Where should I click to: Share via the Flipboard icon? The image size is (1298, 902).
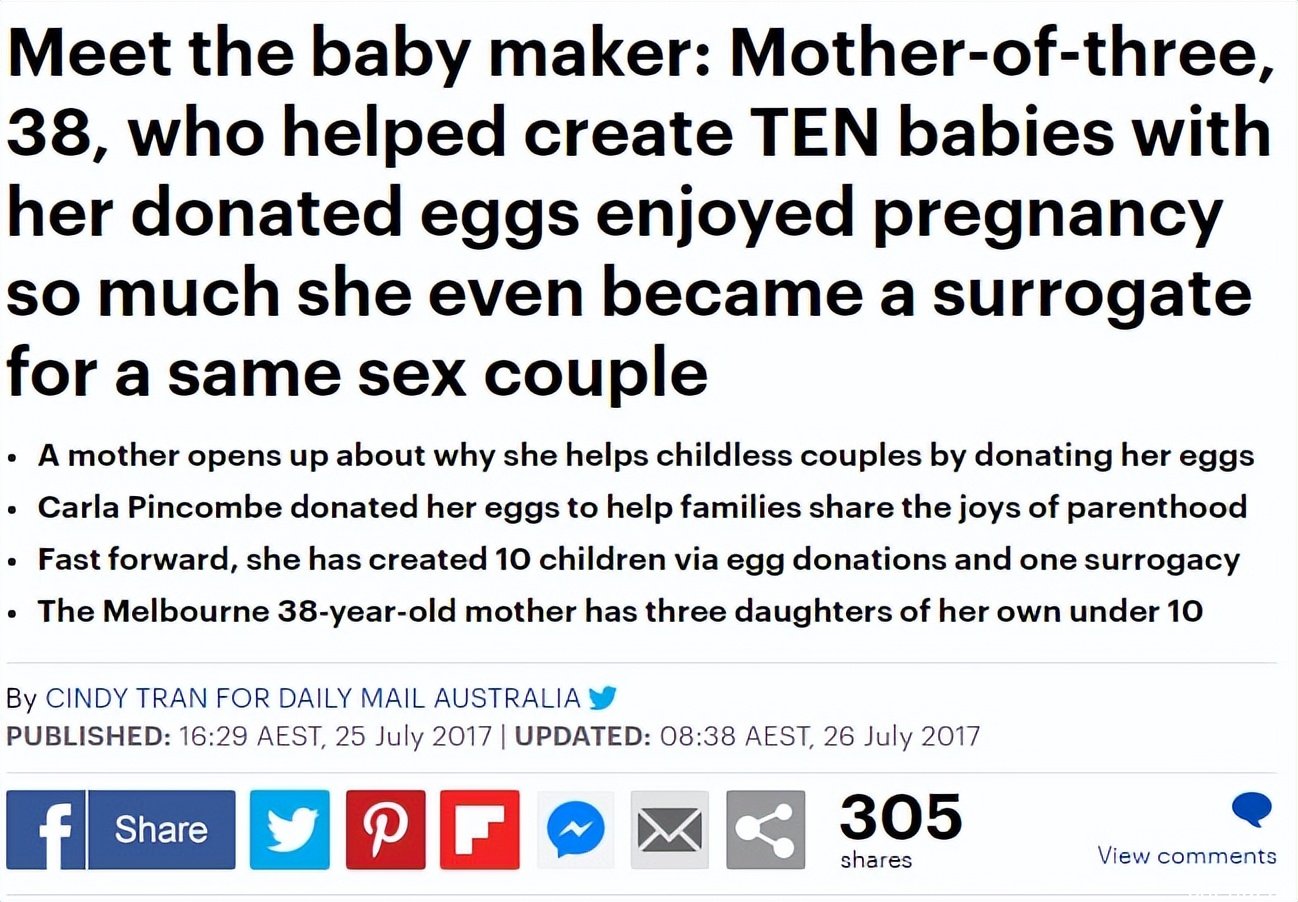(x=480, y=830)
